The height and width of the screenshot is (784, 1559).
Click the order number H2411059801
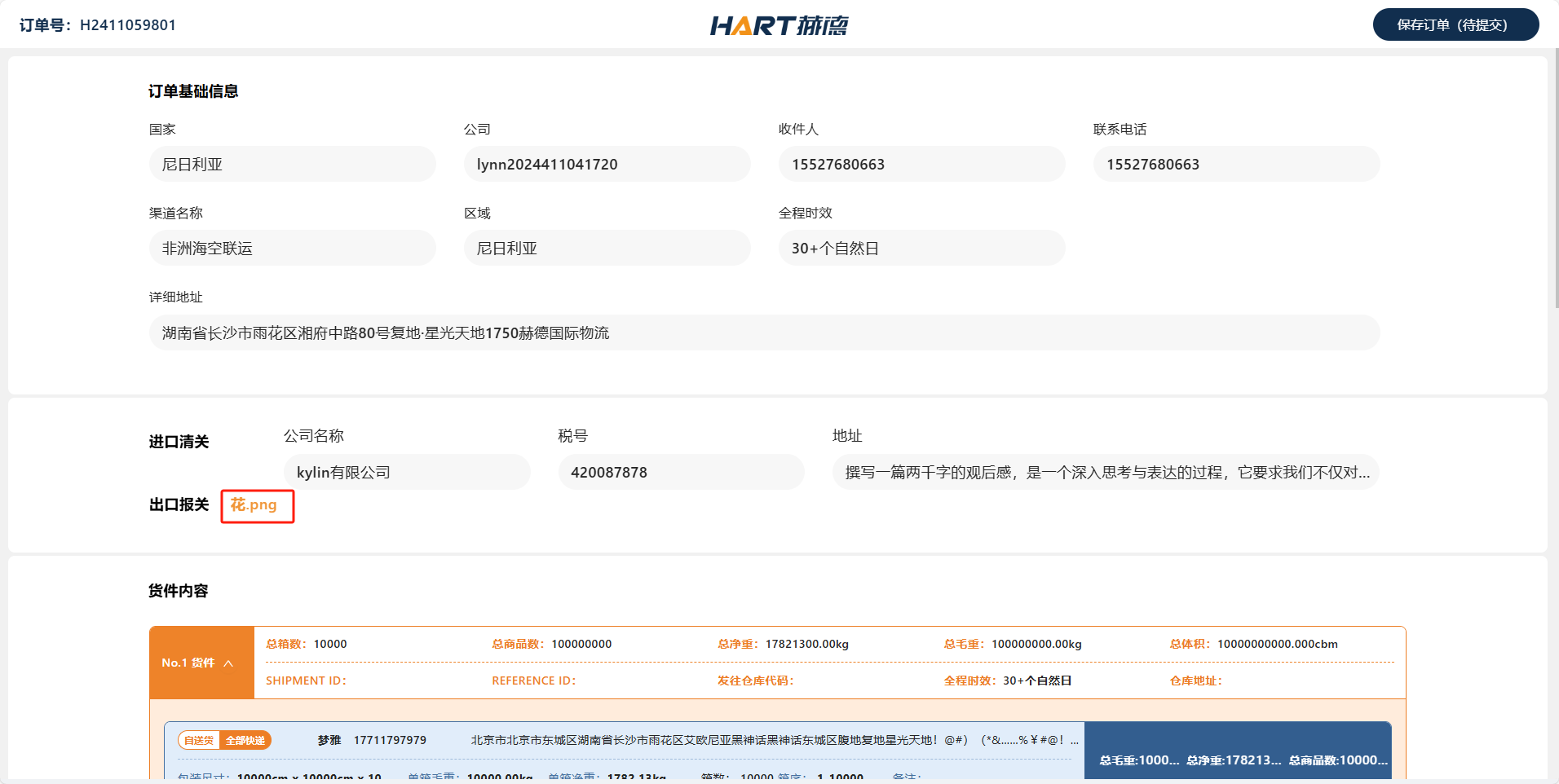127,25
